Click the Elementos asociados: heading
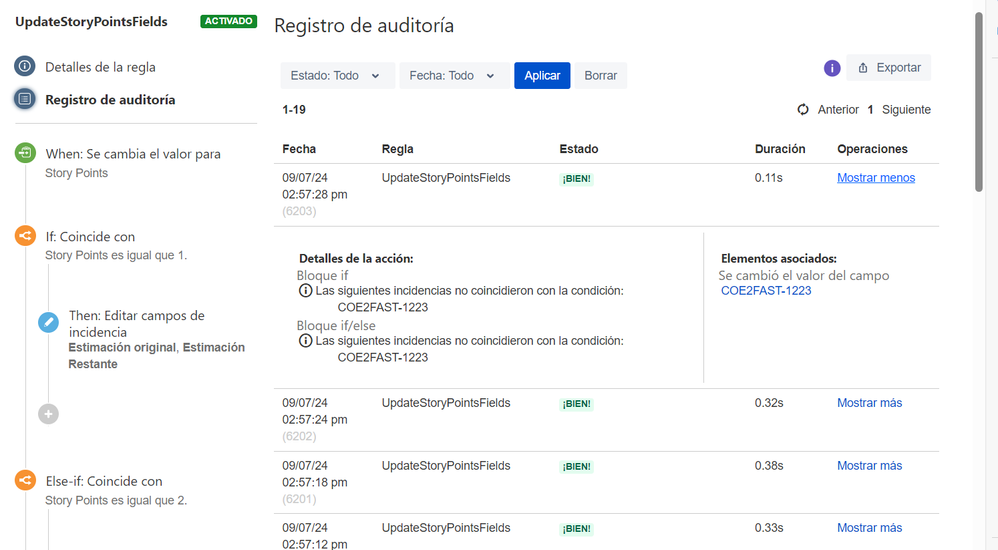This screenshot has height=550, width=998. pyautogui.click(x=778, y=259)
